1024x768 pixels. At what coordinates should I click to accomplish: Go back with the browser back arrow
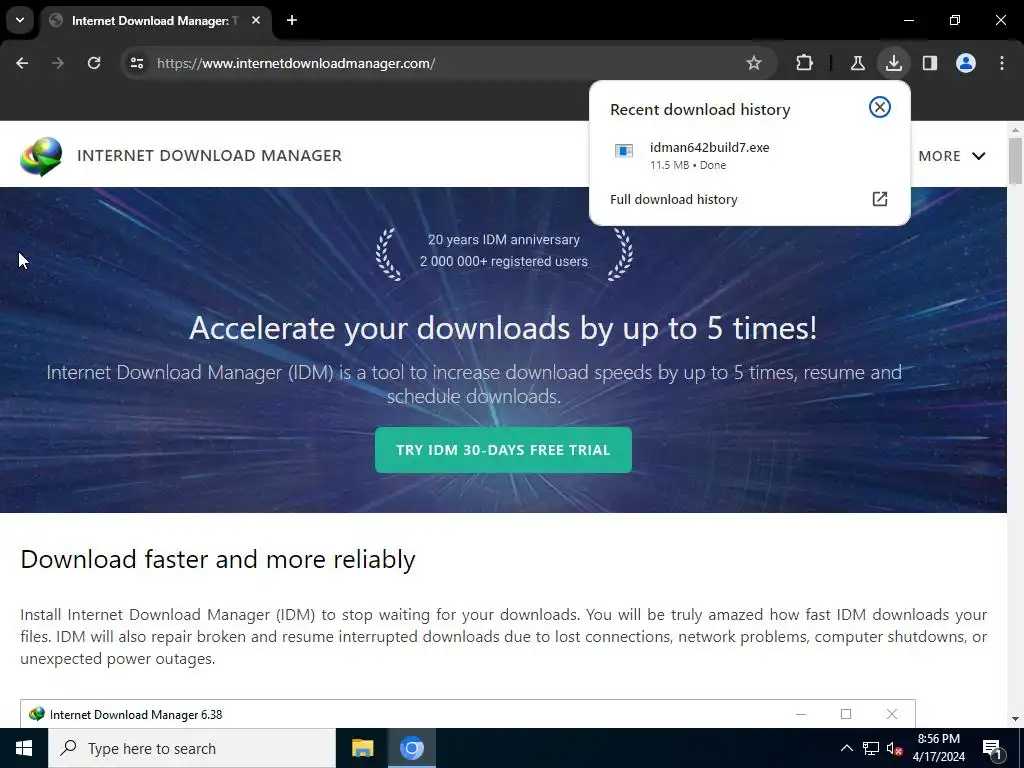tap(22, 63)
